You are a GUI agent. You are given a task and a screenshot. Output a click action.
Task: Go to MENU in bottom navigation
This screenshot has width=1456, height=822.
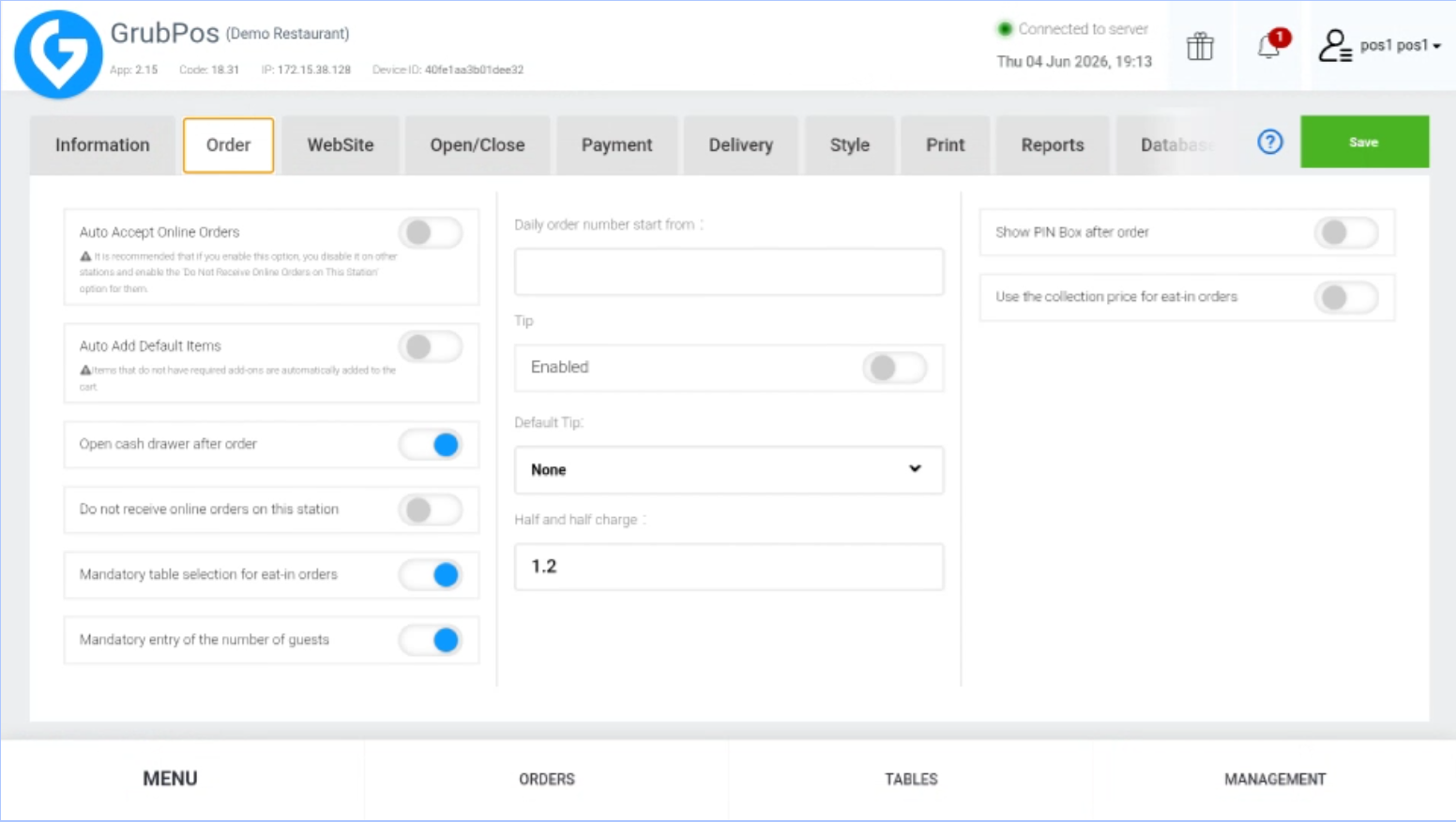pos(171,779)
